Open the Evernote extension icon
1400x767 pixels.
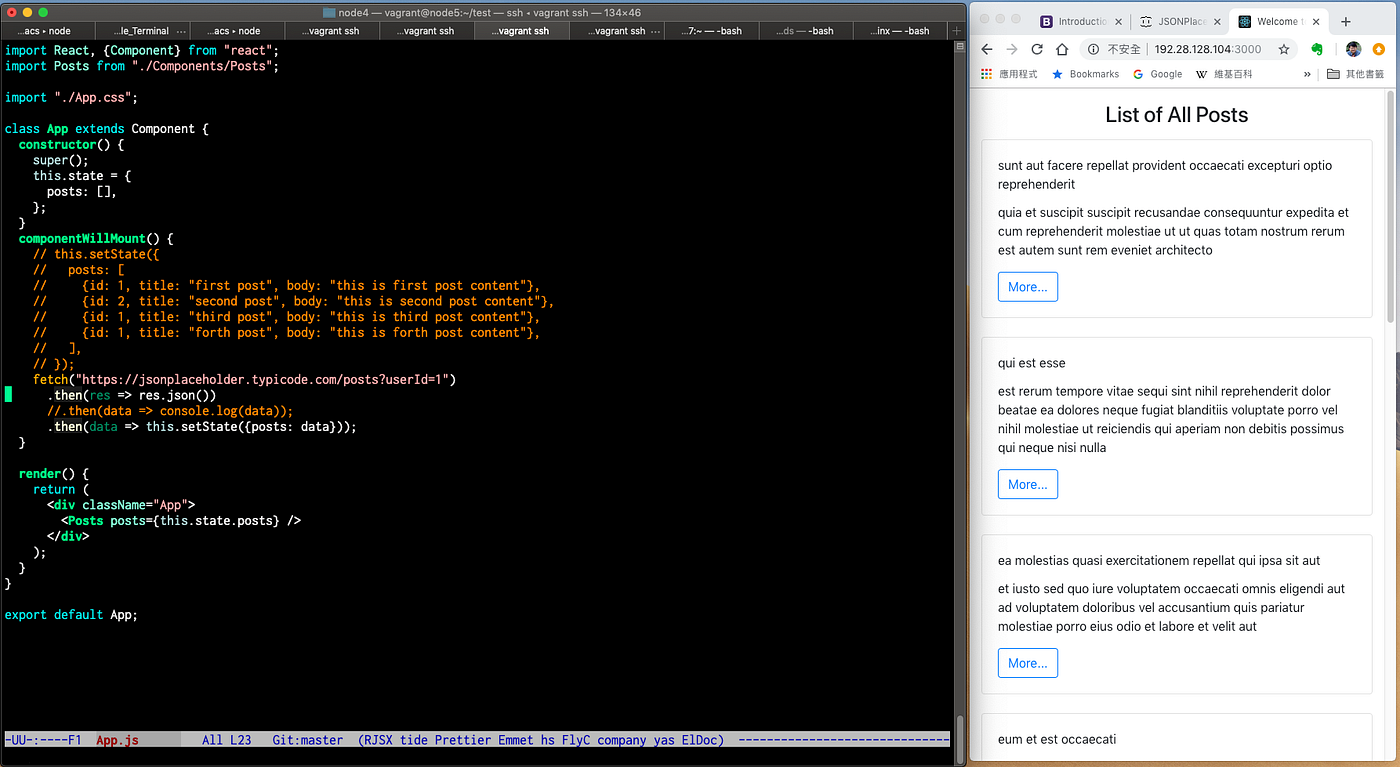[1317, 49]
